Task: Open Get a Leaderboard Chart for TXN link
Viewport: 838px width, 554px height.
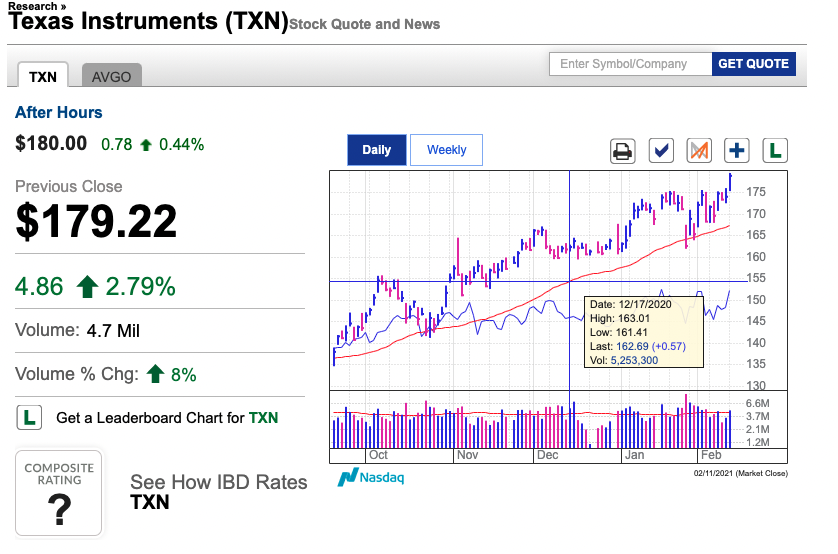Action: [x=167, y=418]
